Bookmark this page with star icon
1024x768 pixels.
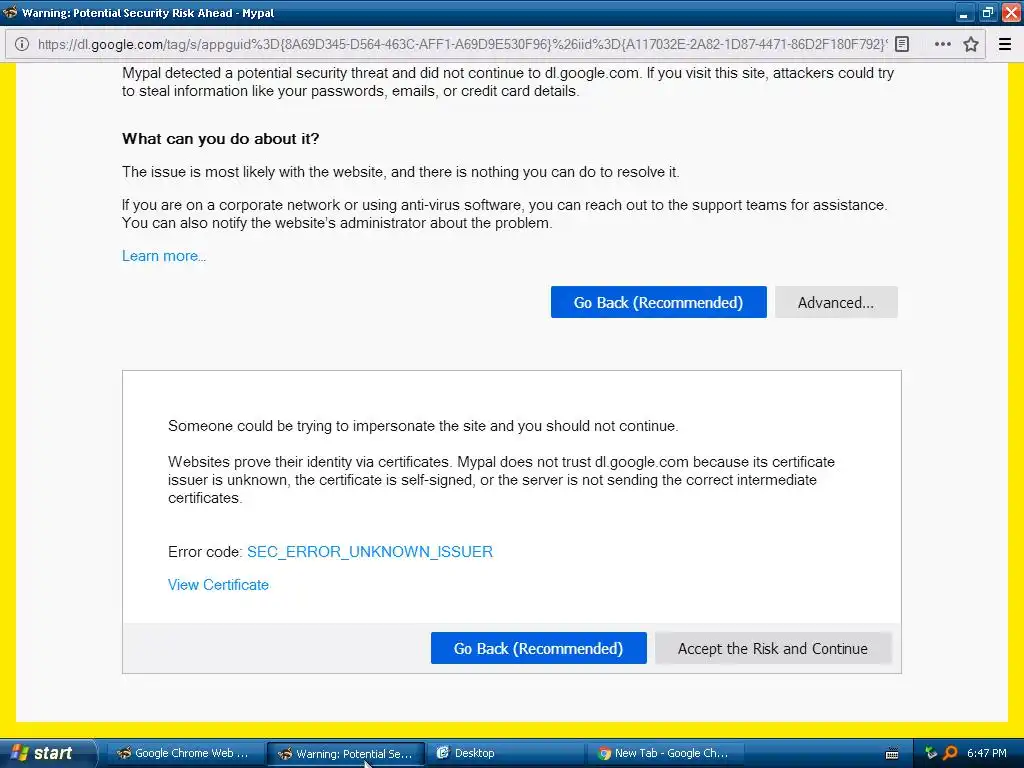coord(971,44)
